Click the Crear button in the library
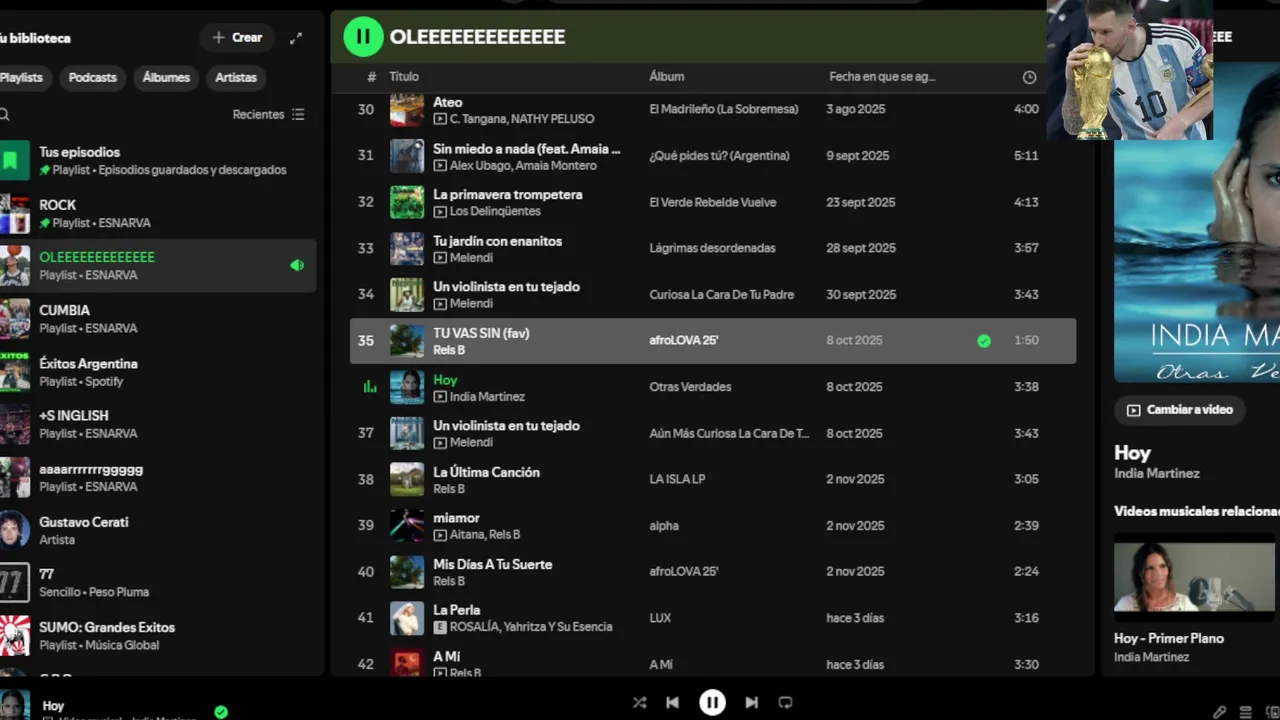The image size is (1280, 720). (x=237, y=38)
